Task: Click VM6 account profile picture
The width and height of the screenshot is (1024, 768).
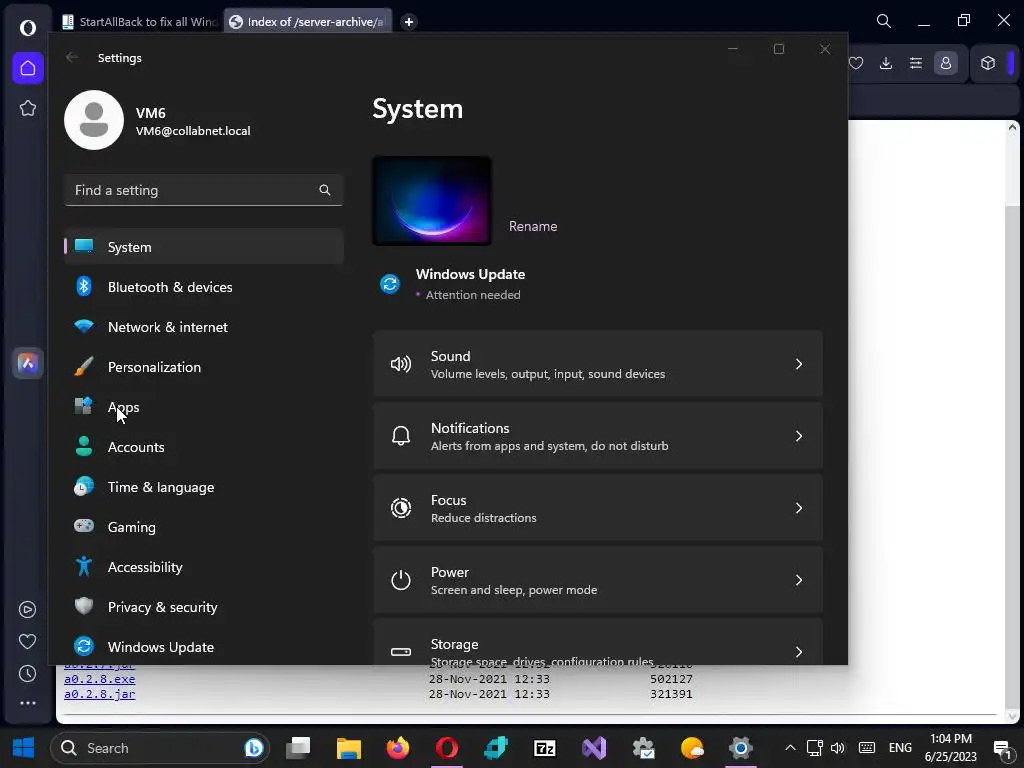Action: click(x=94, y=120)
